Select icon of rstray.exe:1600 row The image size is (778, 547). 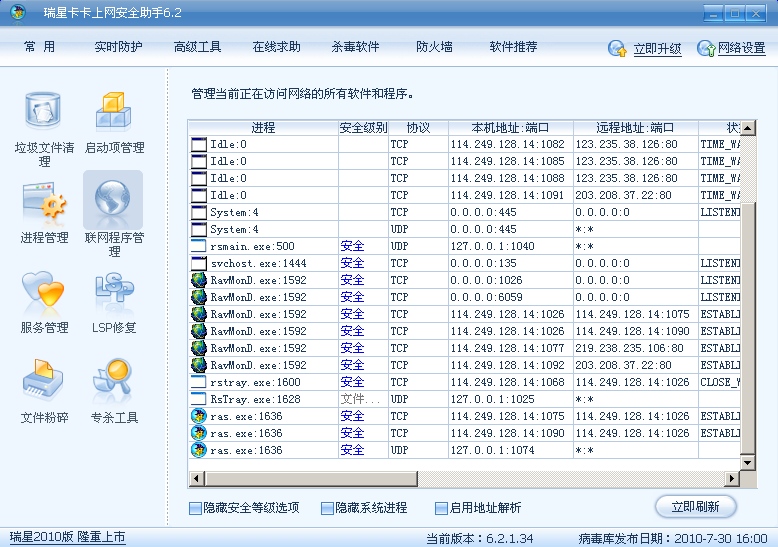198,382
